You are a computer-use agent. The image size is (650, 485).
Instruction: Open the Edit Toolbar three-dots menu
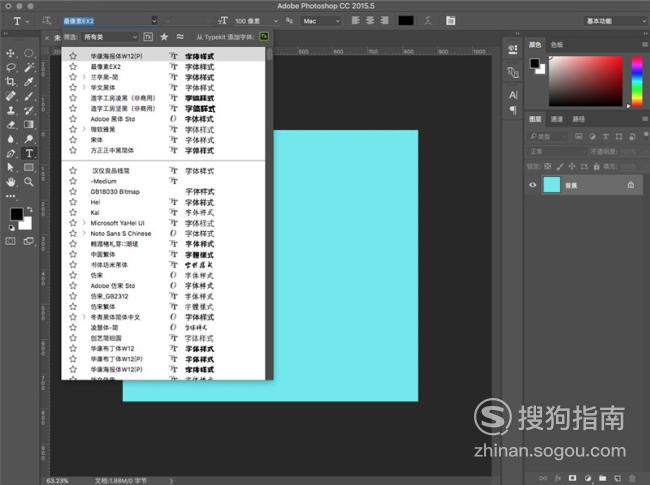pyautogui.click(x=10, y=196)
